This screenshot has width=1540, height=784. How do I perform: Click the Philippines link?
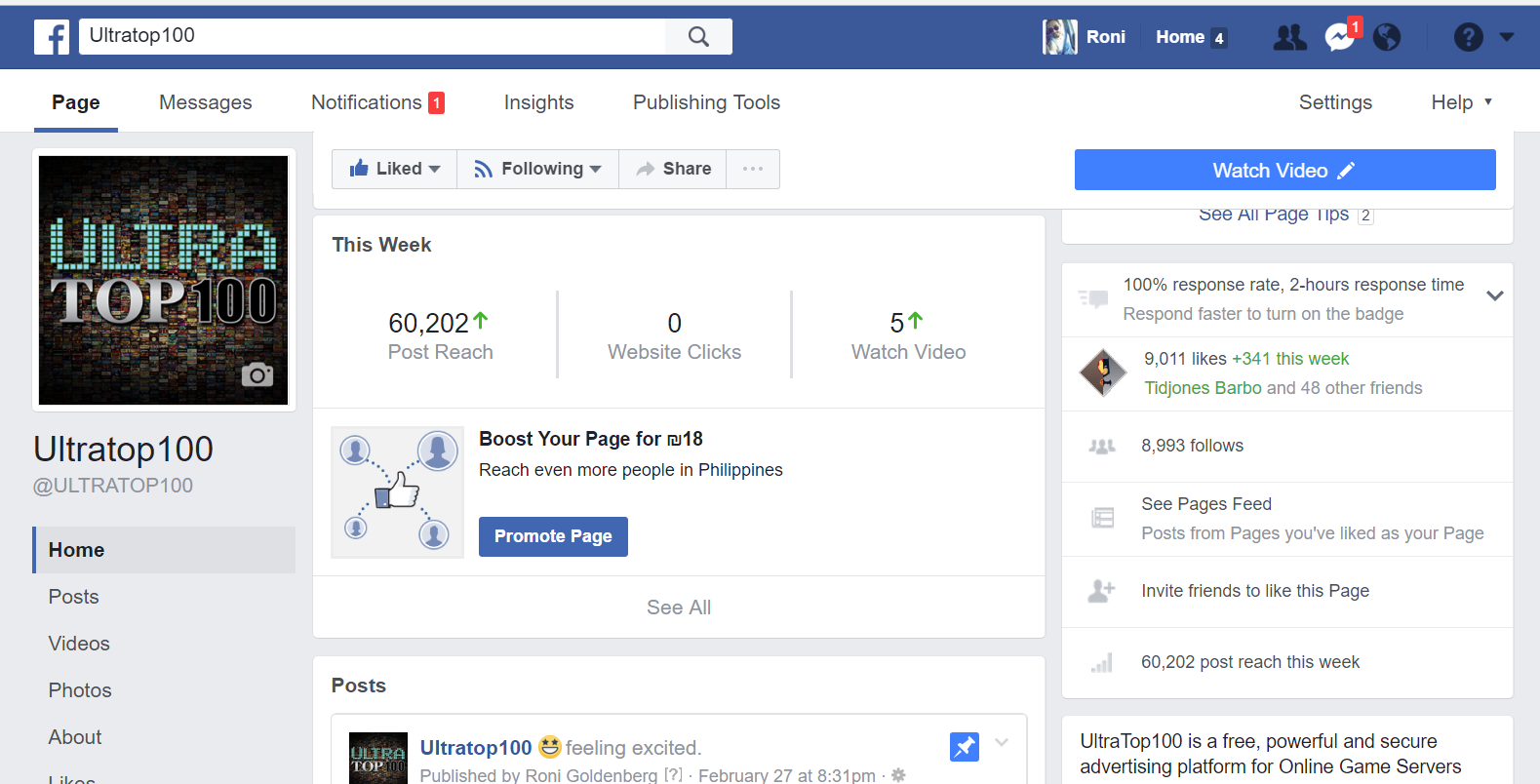740,470
